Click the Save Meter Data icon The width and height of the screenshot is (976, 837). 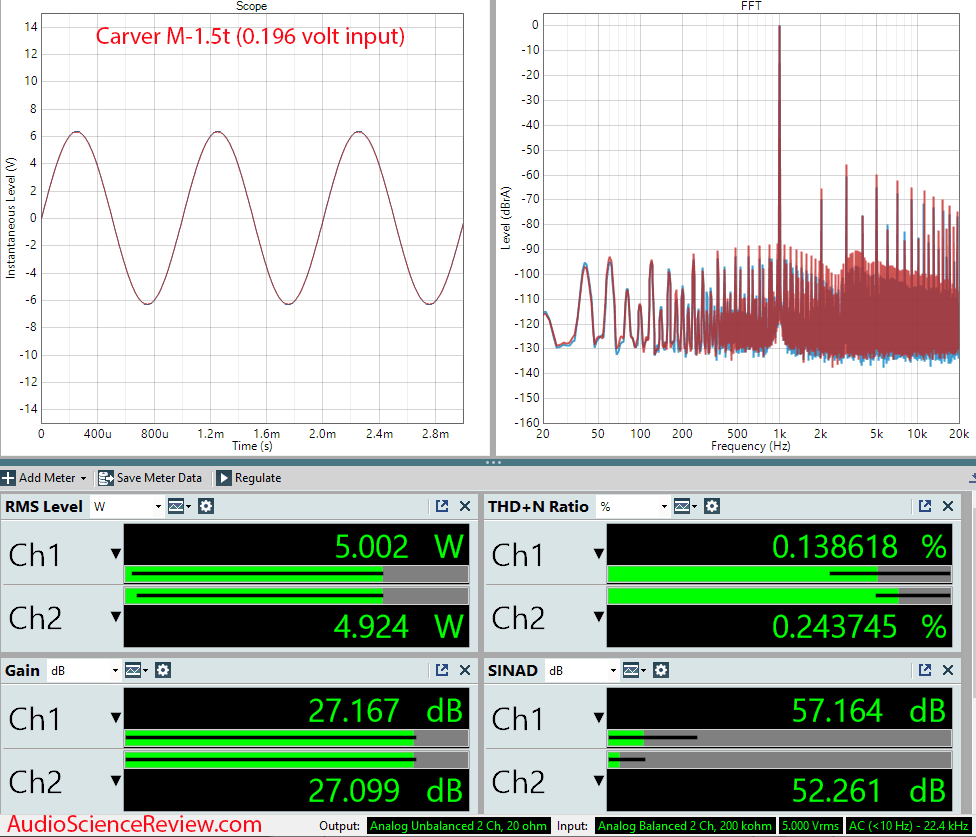105,478
